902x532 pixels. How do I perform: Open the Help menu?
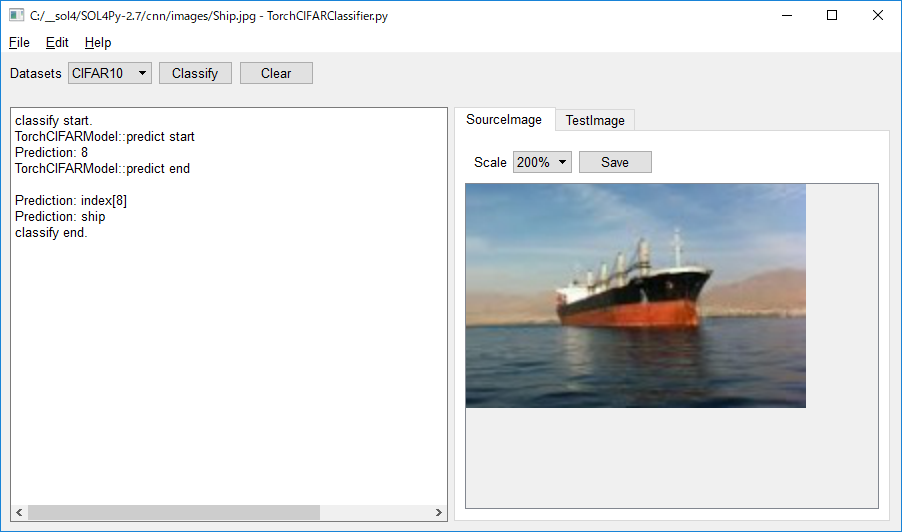pyautogui.click(x=98, y=43)
